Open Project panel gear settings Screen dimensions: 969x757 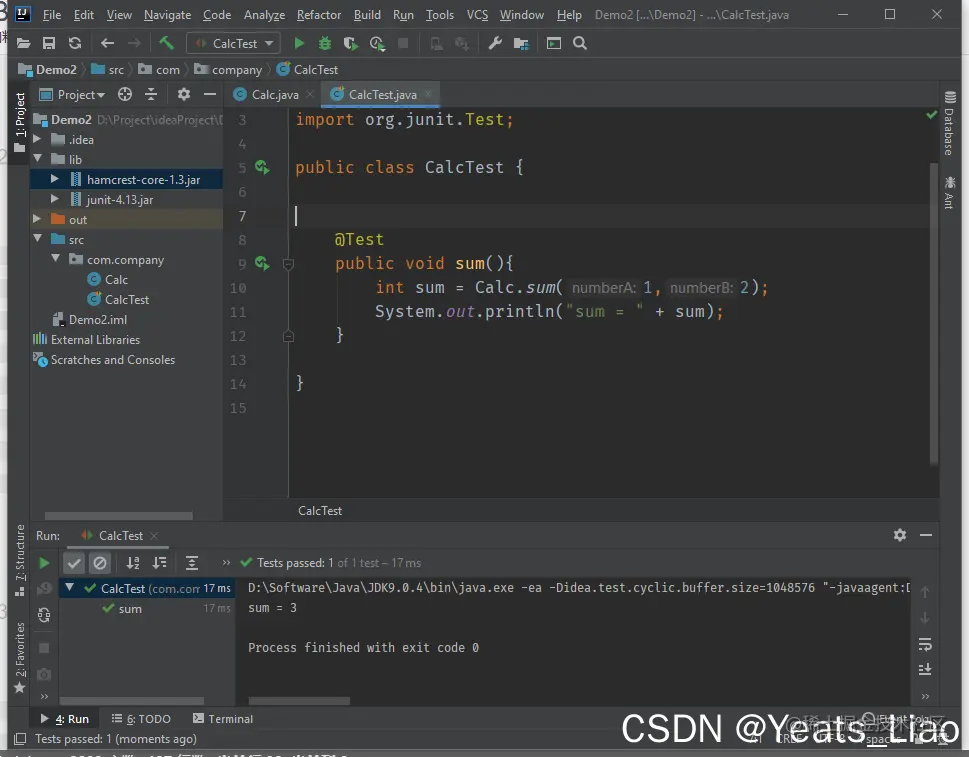click(184, 94)
